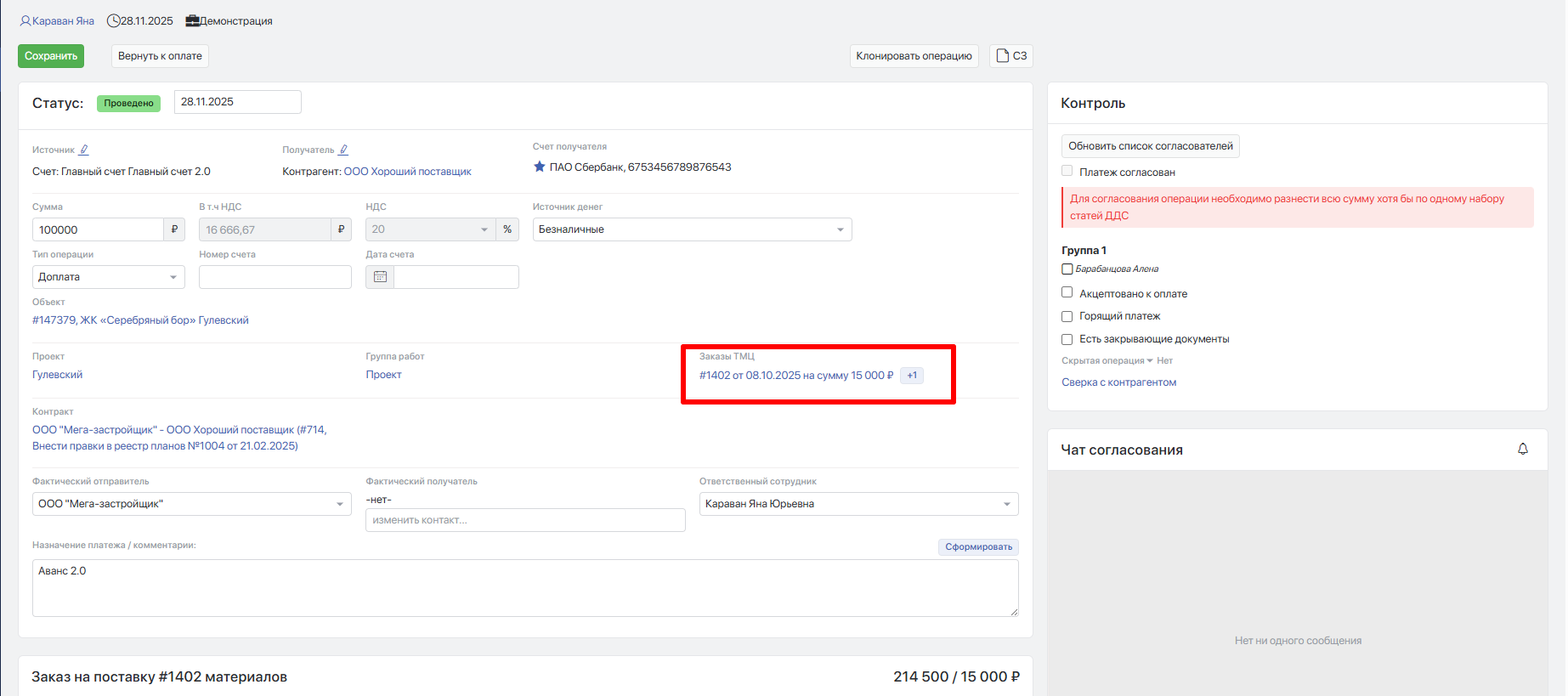The image size is (1568, 696).
Task: Click the СЗ document button
Action: point(1011,56)
